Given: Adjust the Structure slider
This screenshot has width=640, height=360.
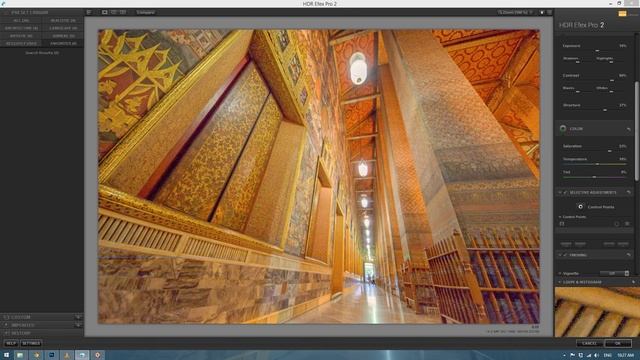Looking at the screenshot, I should pyautogui.click(x=594, y=110).
